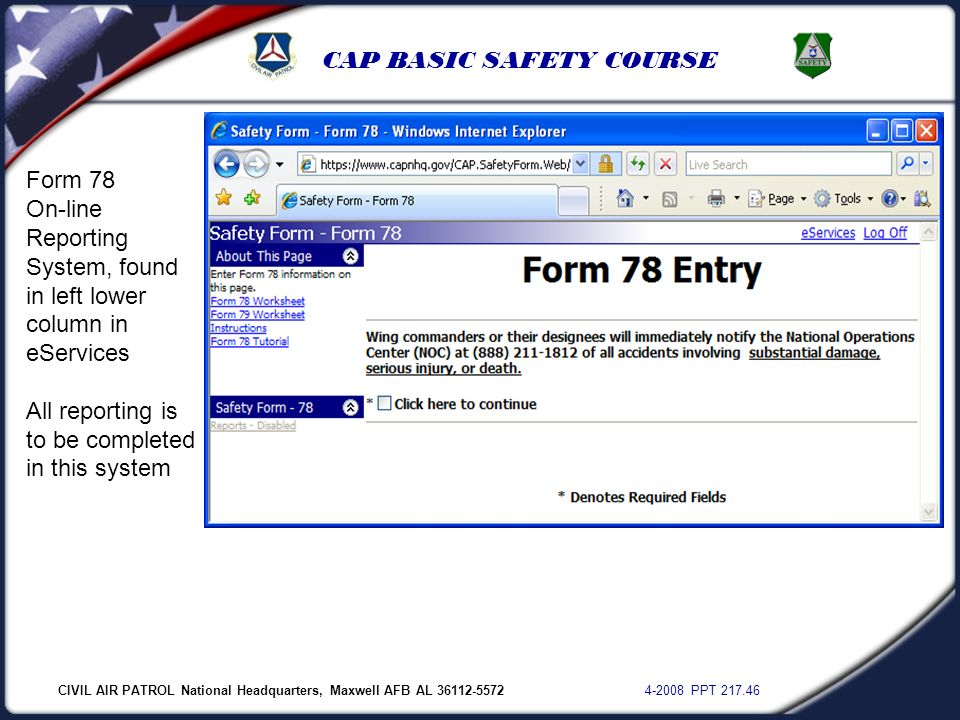Click the Internet Explorer icon in title bar
This screenshot has width=960, height=720.
(x=219, y=130)
